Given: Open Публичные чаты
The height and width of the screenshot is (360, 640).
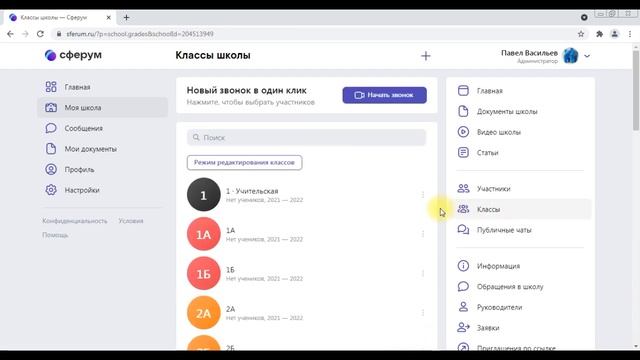Looking at the screenshot, I should point(494,230).
